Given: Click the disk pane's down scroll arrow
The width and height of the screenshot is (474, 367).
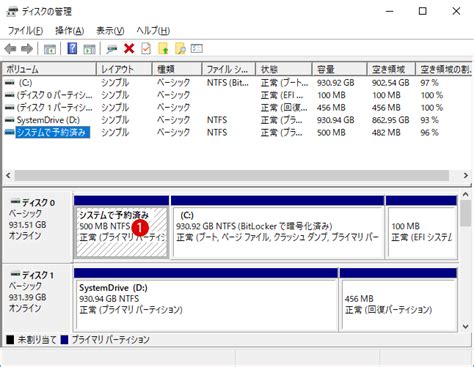Looking at the screenshot, I should point(466,327).
